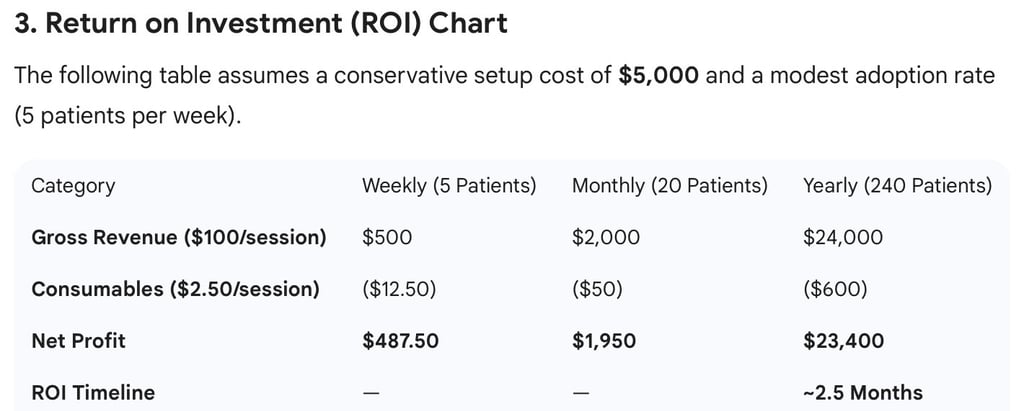Click the $2,000 monthly gross revenue cell
Viewport: 1024px width, 411px height.
pos(606,238)
